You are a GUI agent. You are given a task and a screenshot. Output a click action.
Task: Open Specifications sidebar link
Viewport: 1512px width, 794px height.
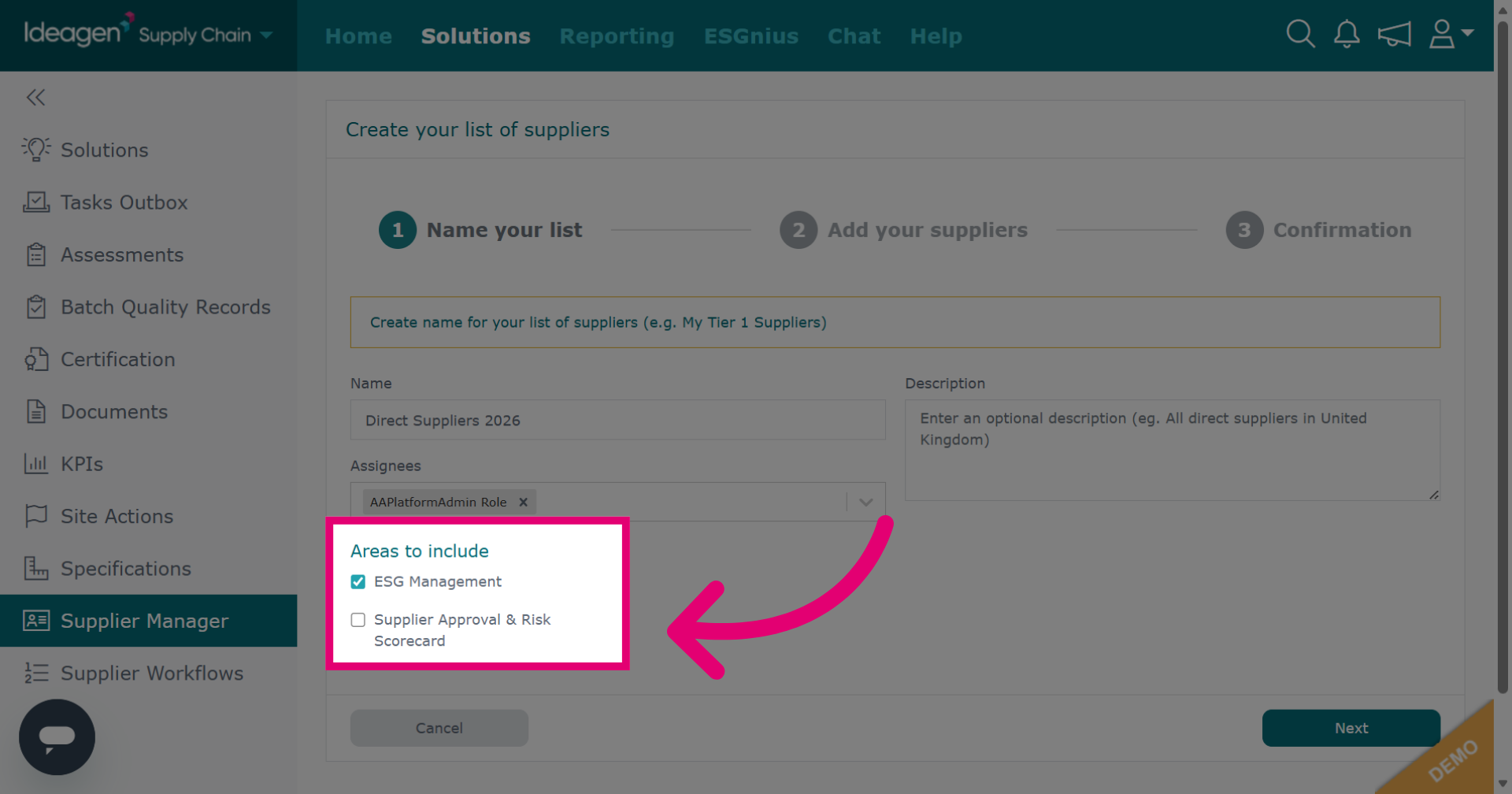[126, 568]
